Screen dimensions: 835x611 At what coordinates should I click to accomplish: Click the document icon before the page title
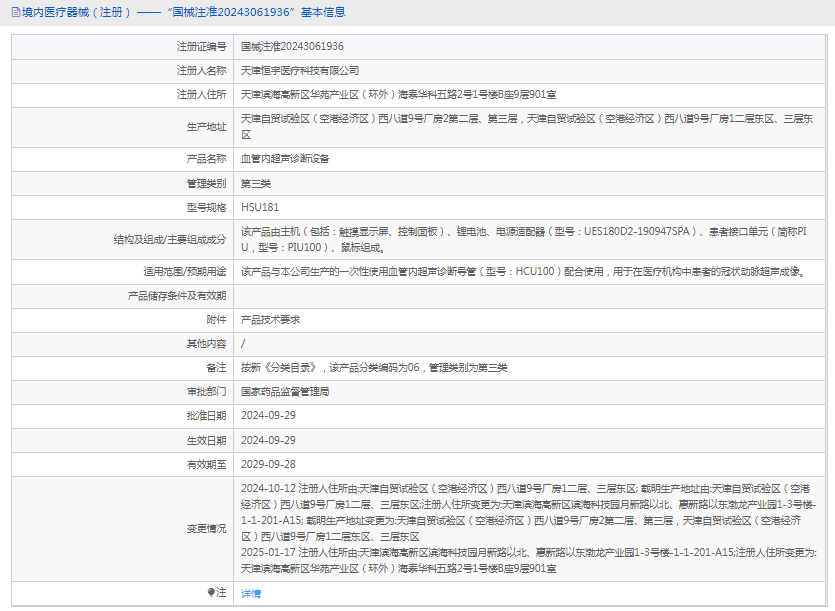[x=16, y=12]
